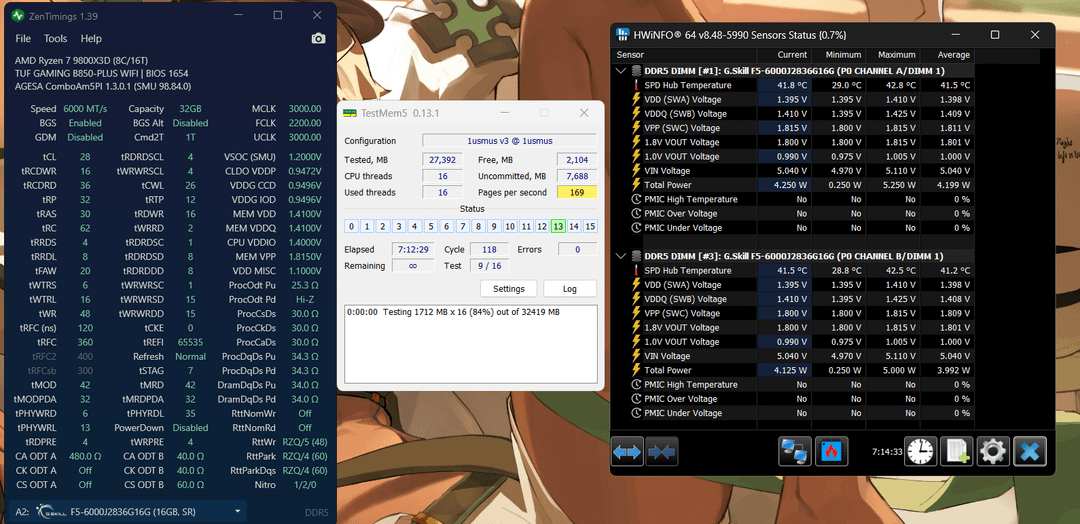Click the Log button in TestMem5
1080x524 pixels.
pyautogui.click(x=570, y=289)
